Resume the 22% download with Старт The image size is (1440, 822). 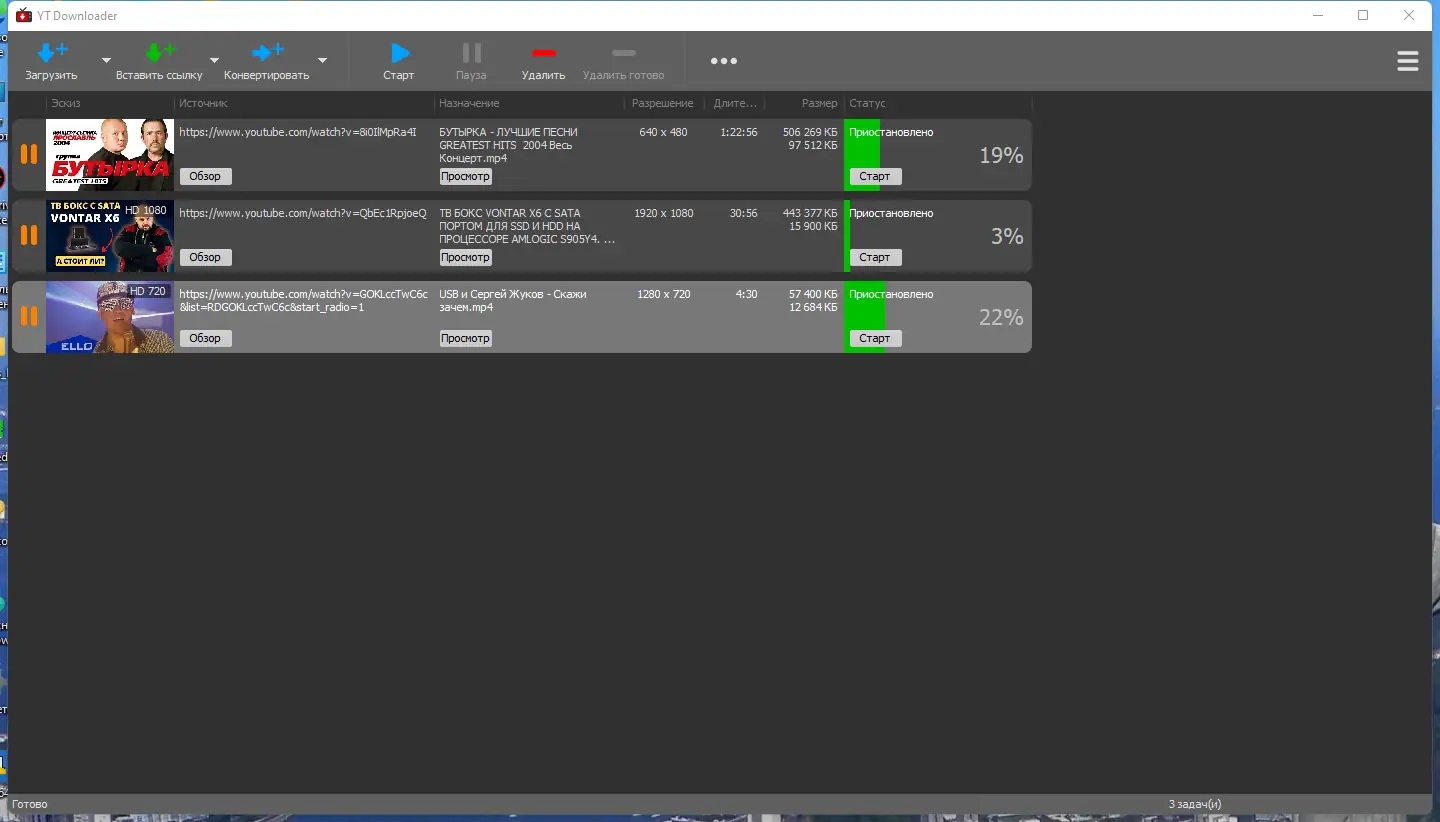click(x=876, y=338)
